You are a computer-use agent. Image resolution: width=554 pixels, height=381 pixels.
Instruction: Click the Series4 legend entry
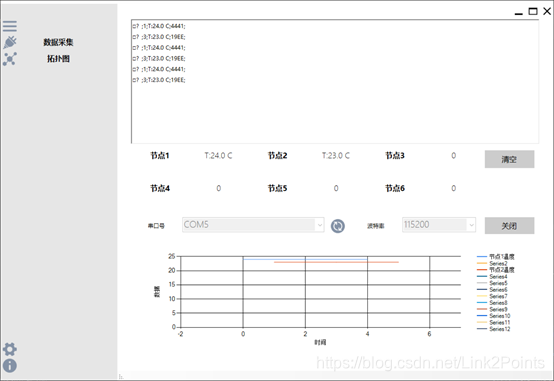coord(492,276)
